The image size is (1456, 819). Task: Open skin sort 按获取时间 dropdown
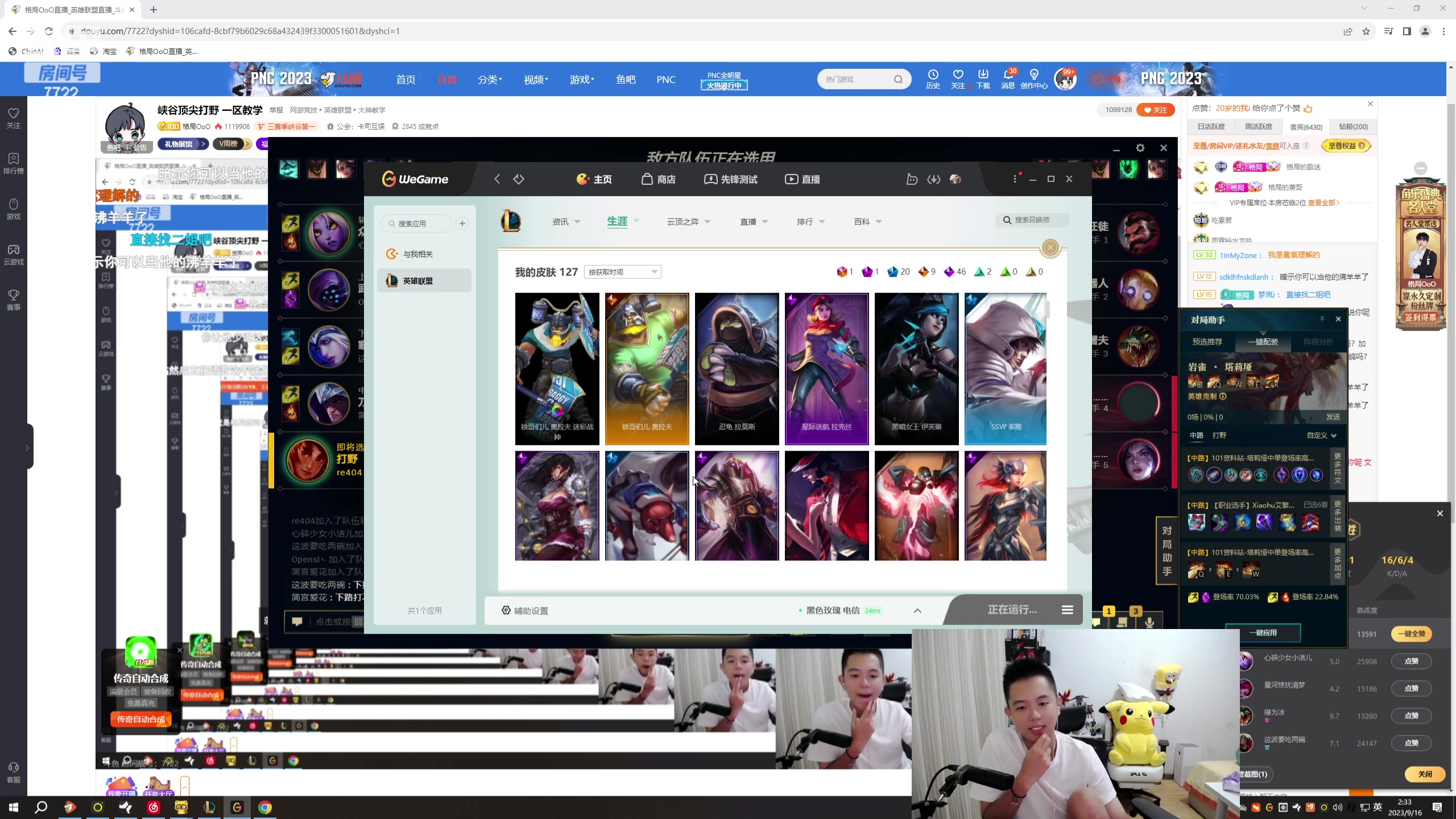point(623,272)
